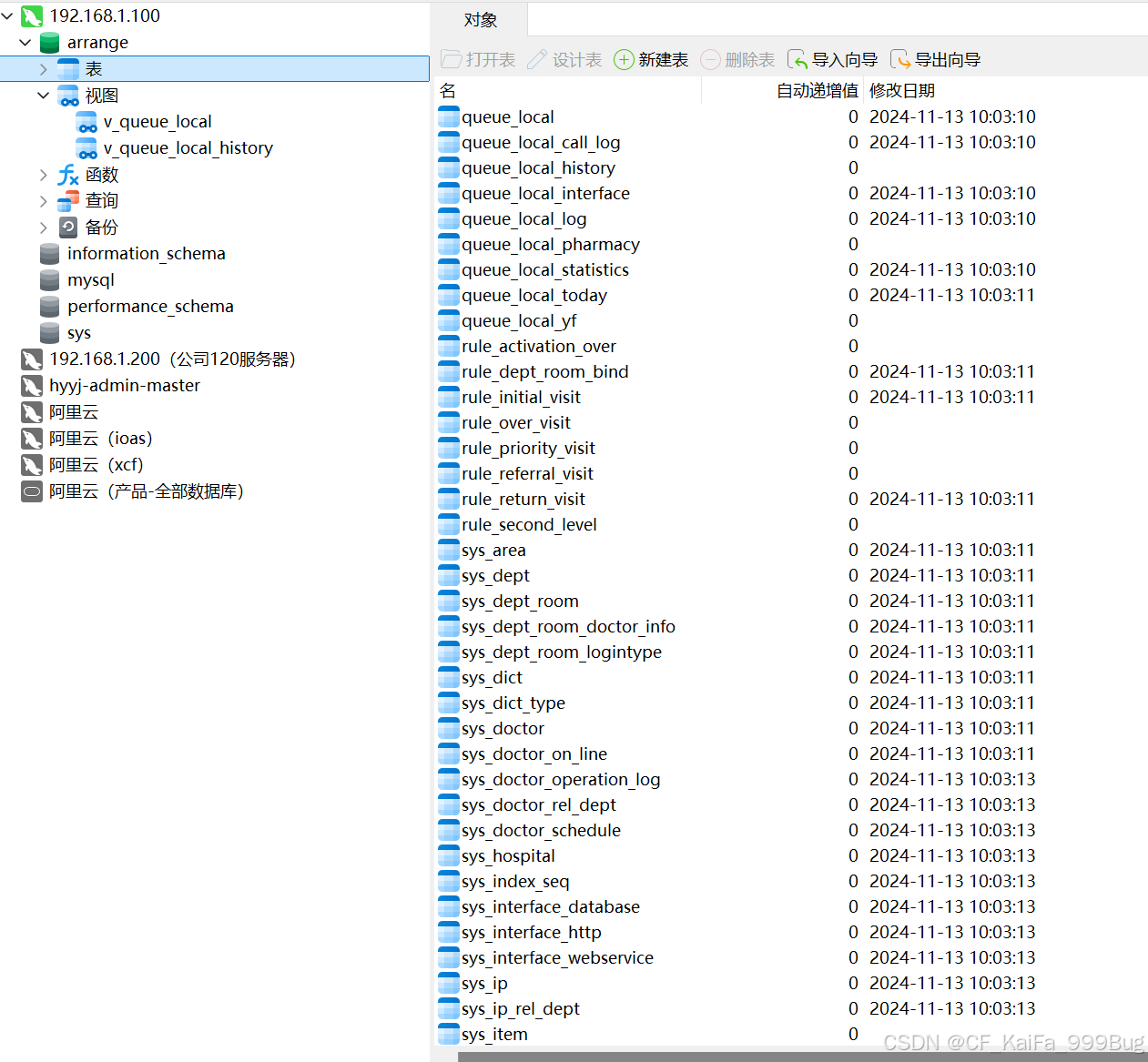This screenshot has width=1148, height=1062.
Task: Click 设计表 design table button
Action: pyautogui.click(x=564, y=60)
